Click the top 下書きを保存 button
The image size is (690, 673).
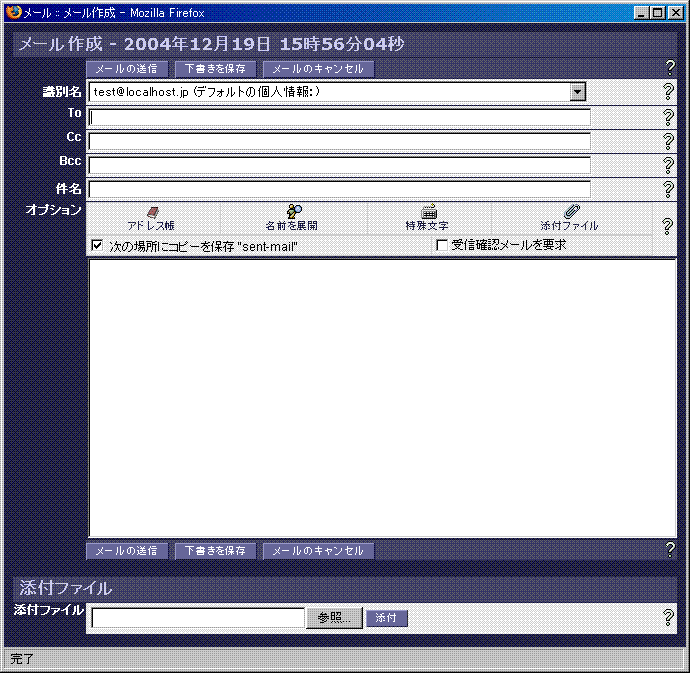coord(215,69)
